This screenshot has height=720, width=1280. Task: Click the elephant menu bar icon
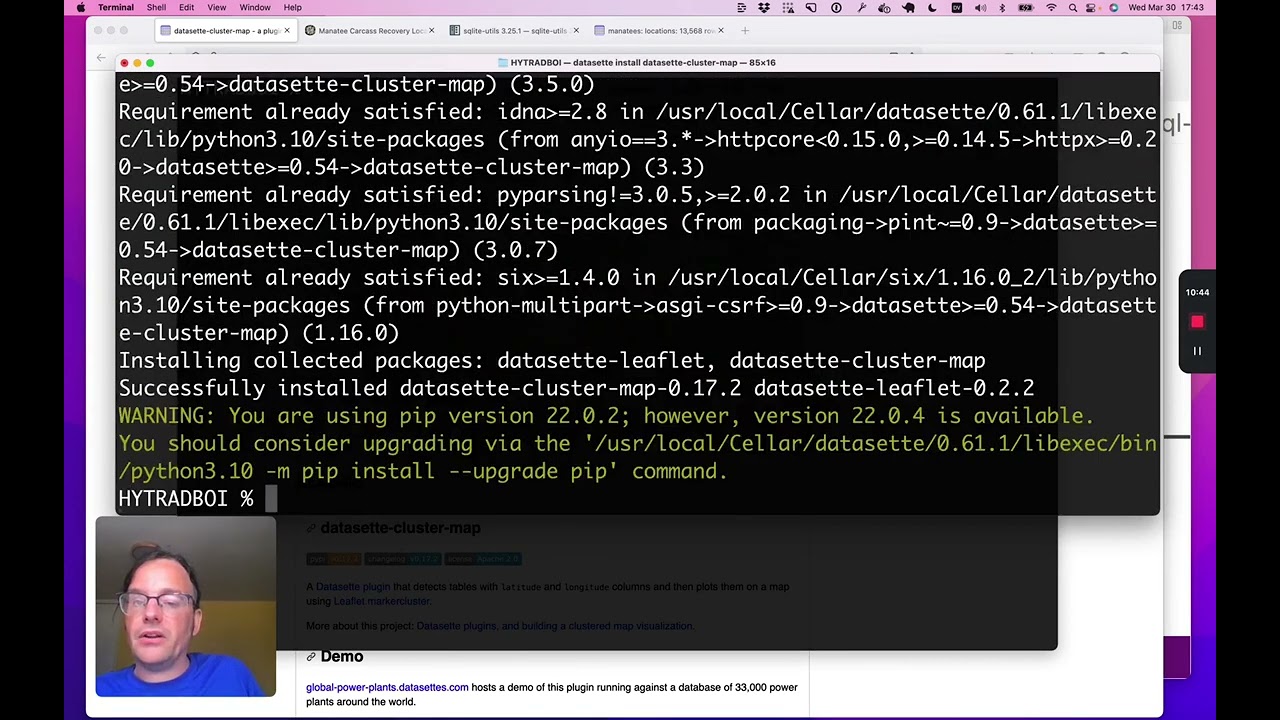coord(908,8)
